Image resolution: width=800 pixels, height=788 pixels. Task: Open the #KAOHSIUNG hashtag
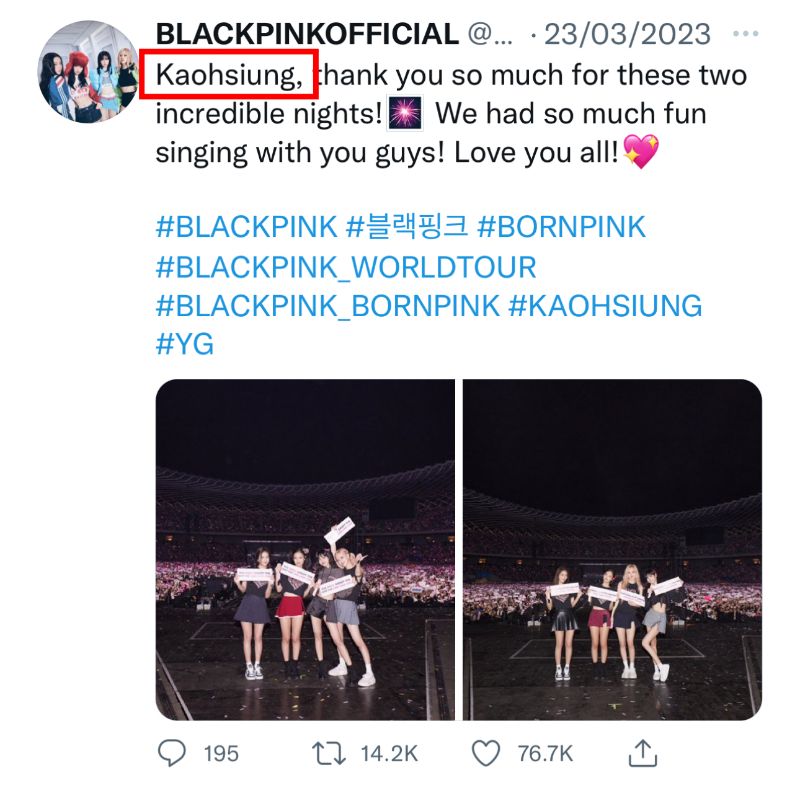(606, 306)
